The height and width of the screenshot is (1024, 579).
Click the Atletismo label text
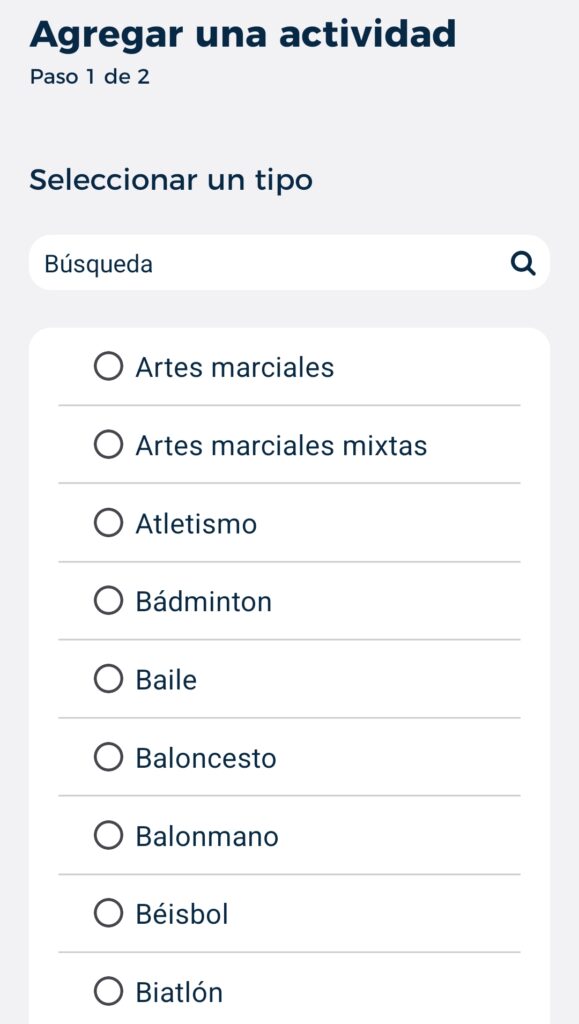196,524
